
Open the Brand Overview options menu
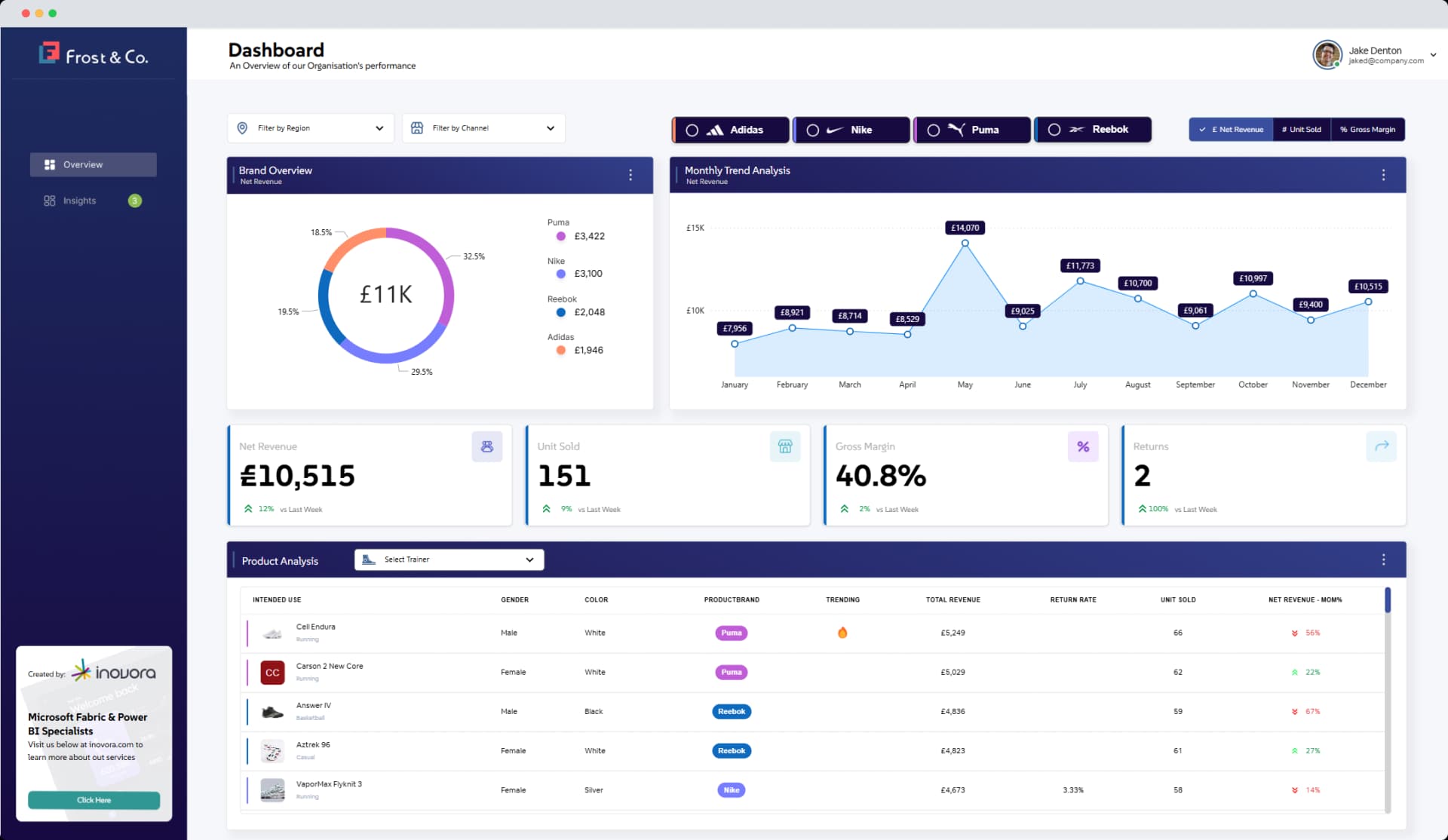click(630, 175)
